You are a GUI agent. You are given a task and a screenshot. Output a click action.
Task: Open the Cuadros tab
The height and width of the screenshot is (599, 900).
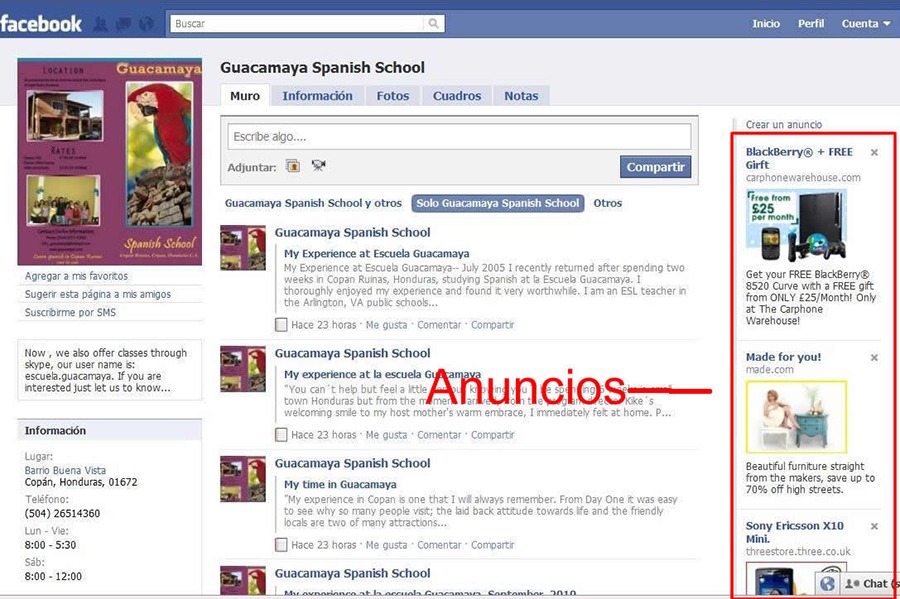(x=457, y=96)
